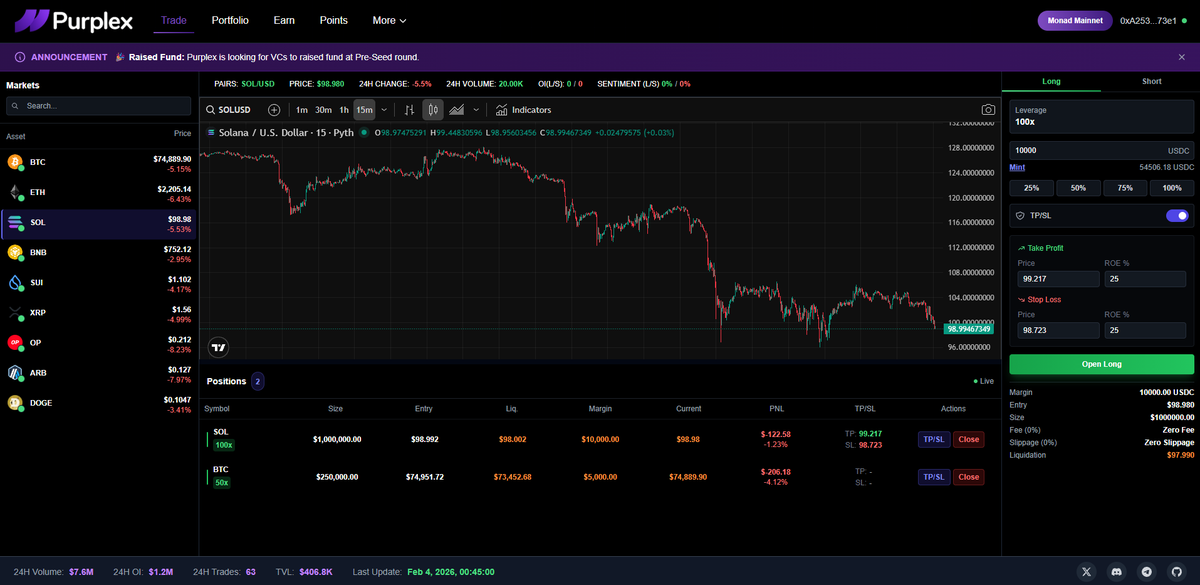
Task: Open the Earn tab
Action: pyautogui.click(x=284, y=20)
